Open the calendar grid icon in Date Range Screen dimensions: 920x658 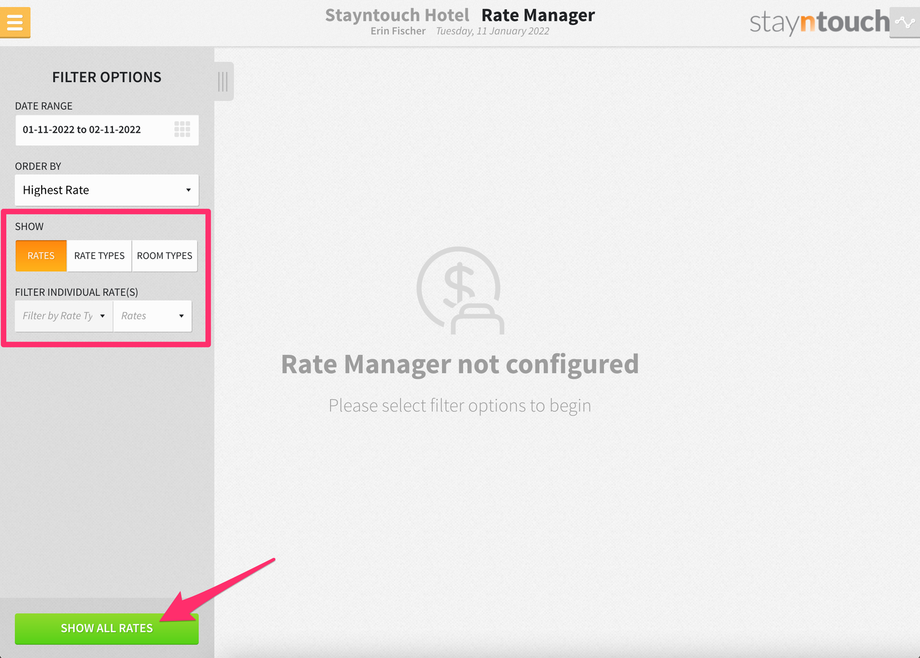coord(182,130)
